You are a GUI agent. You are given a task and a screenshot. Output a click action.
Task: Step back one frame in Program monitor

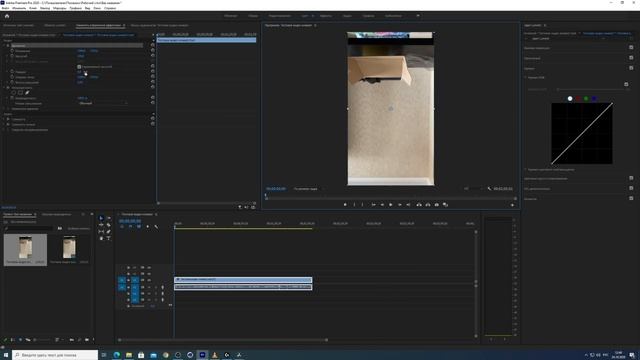(x=382, y=204)
